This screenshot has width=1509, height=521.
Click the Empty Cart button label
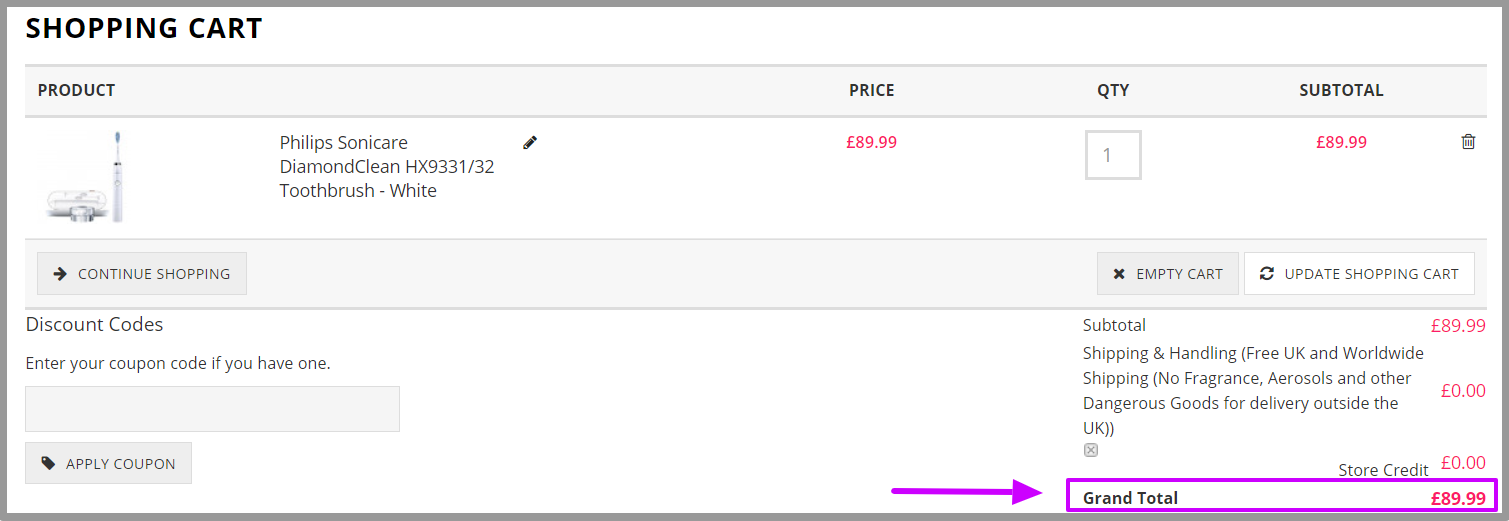(x=1179, y=274)
